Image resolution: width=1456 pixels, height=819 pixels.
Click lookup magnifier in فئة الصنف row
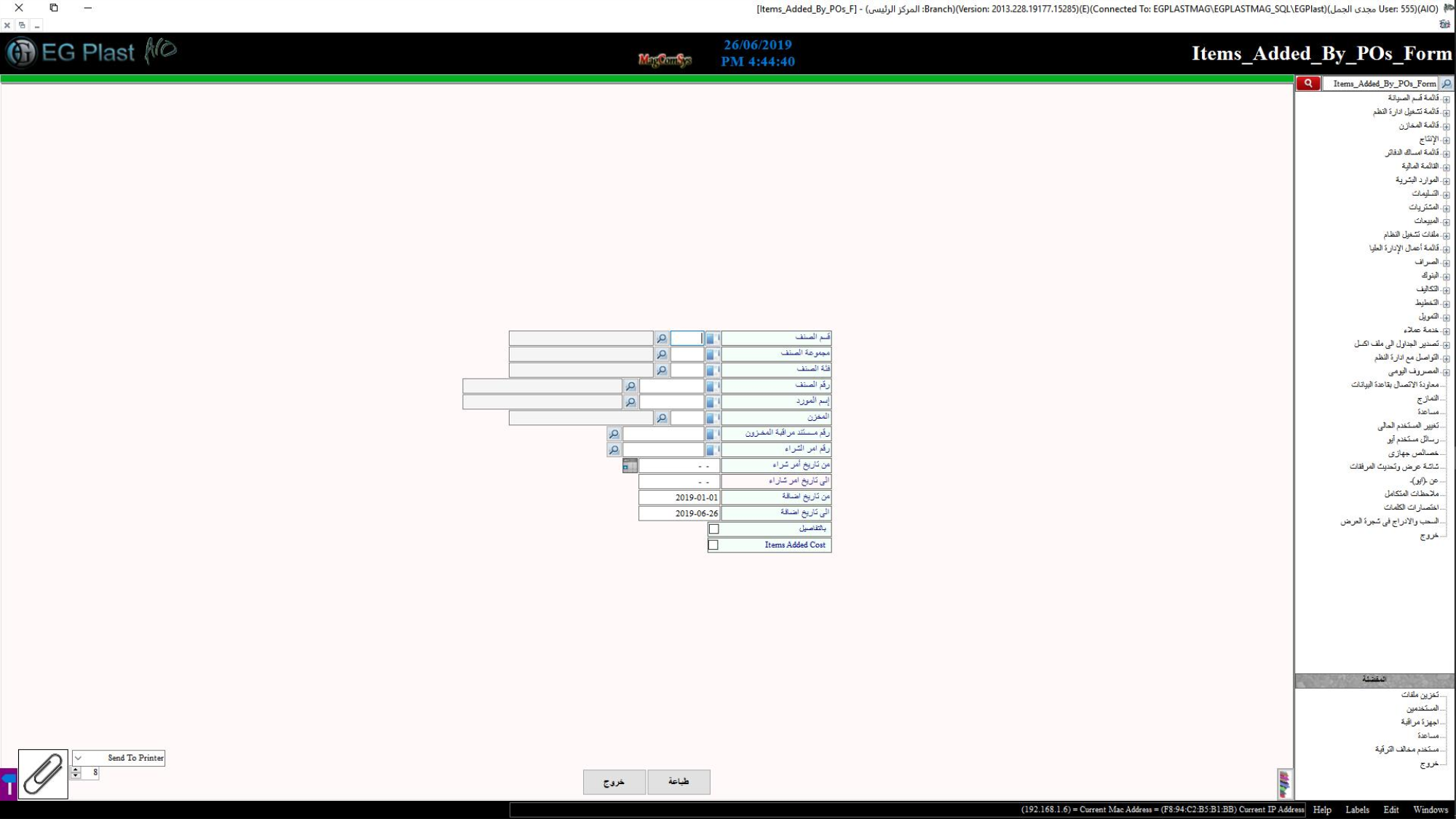[661, 371]
